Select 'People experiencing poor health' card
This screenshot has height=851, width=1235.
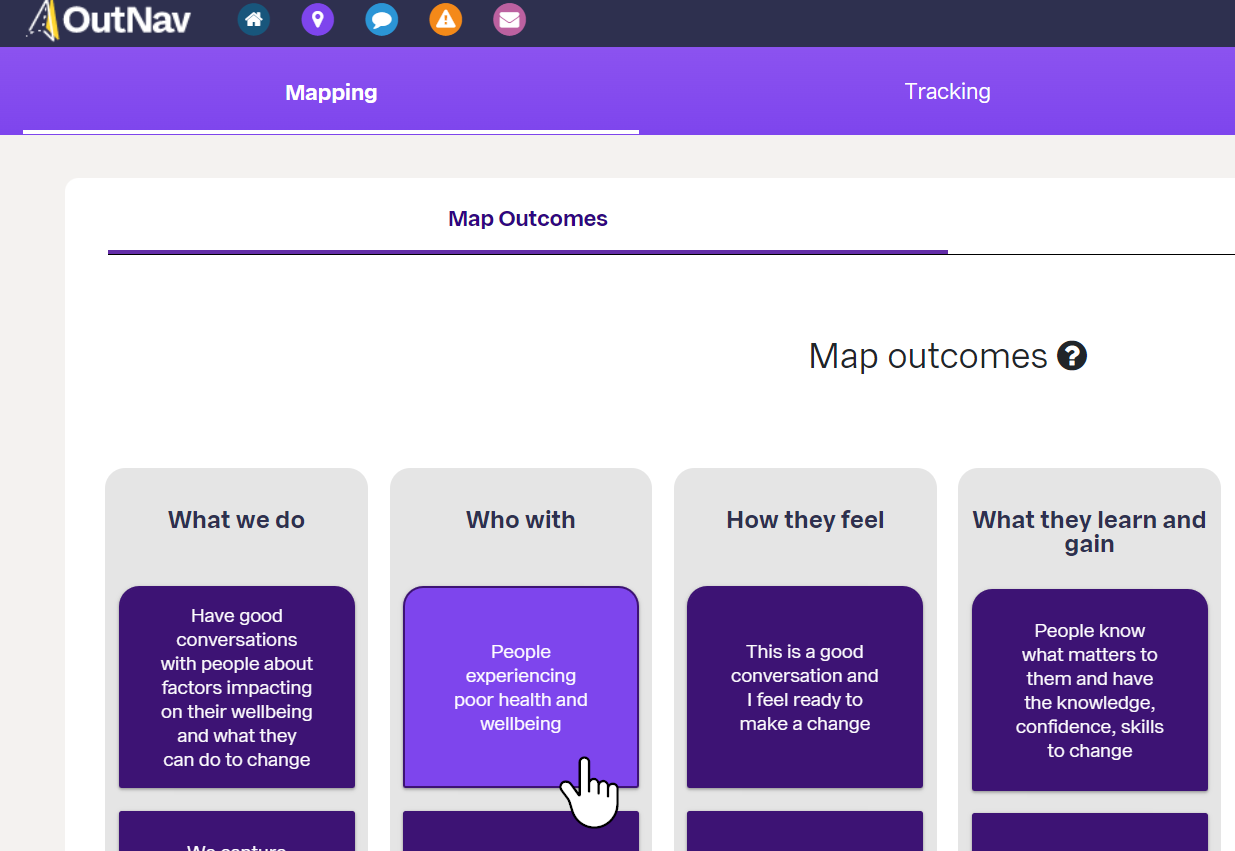521,687
